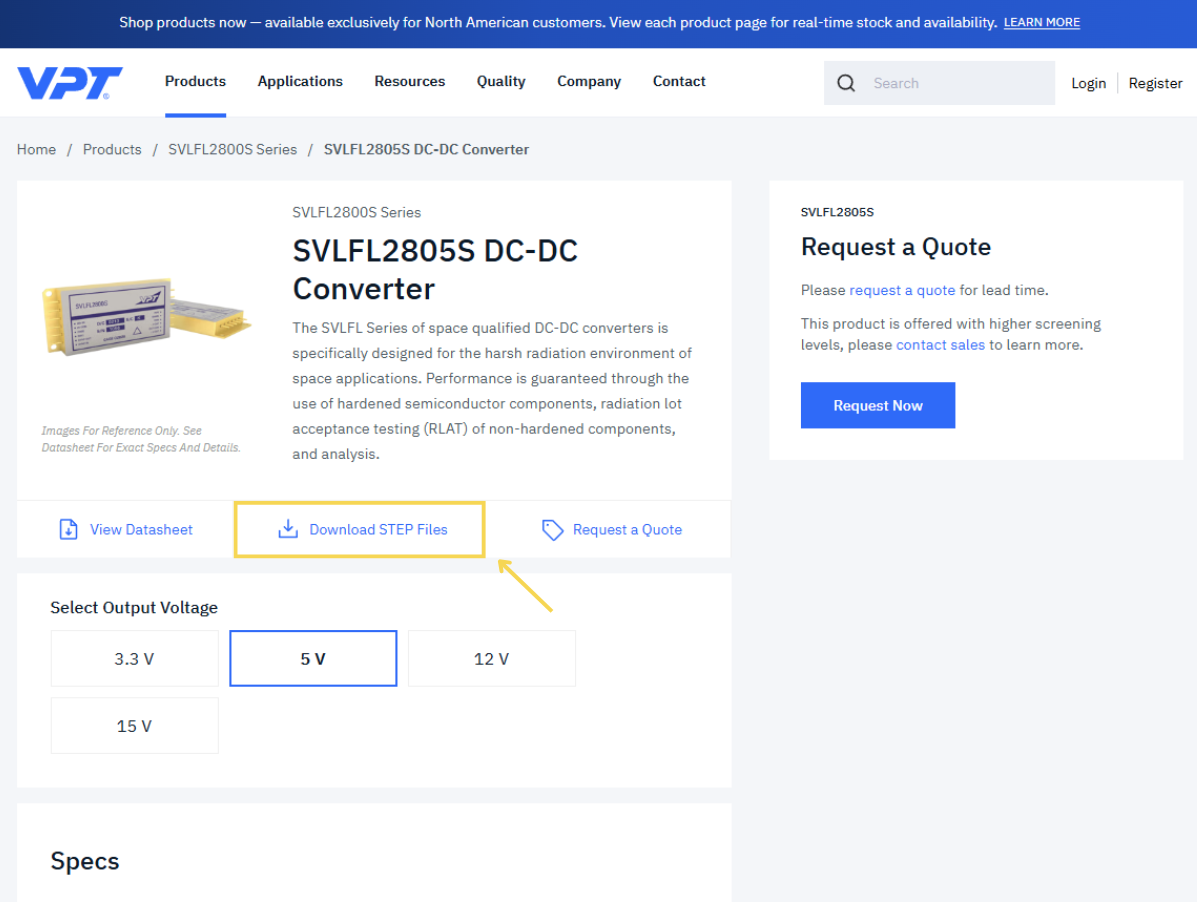Image resolution: width=1197 pixels, height=902 pixels.
Task: Click the Login link
Action: (1088, 83)
